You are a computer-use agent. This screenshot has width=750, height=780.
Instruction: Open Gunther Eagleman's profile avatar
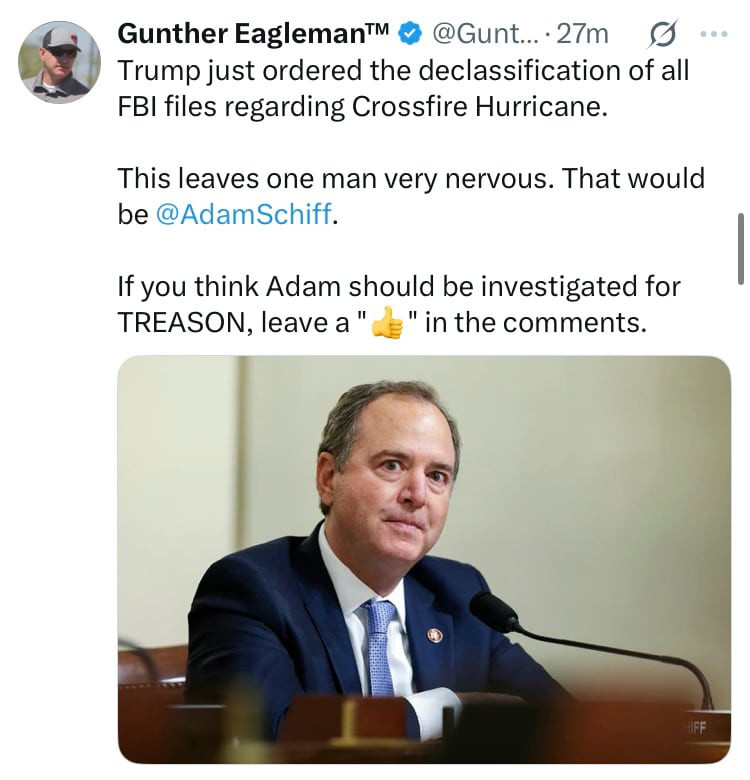point(60,61)
